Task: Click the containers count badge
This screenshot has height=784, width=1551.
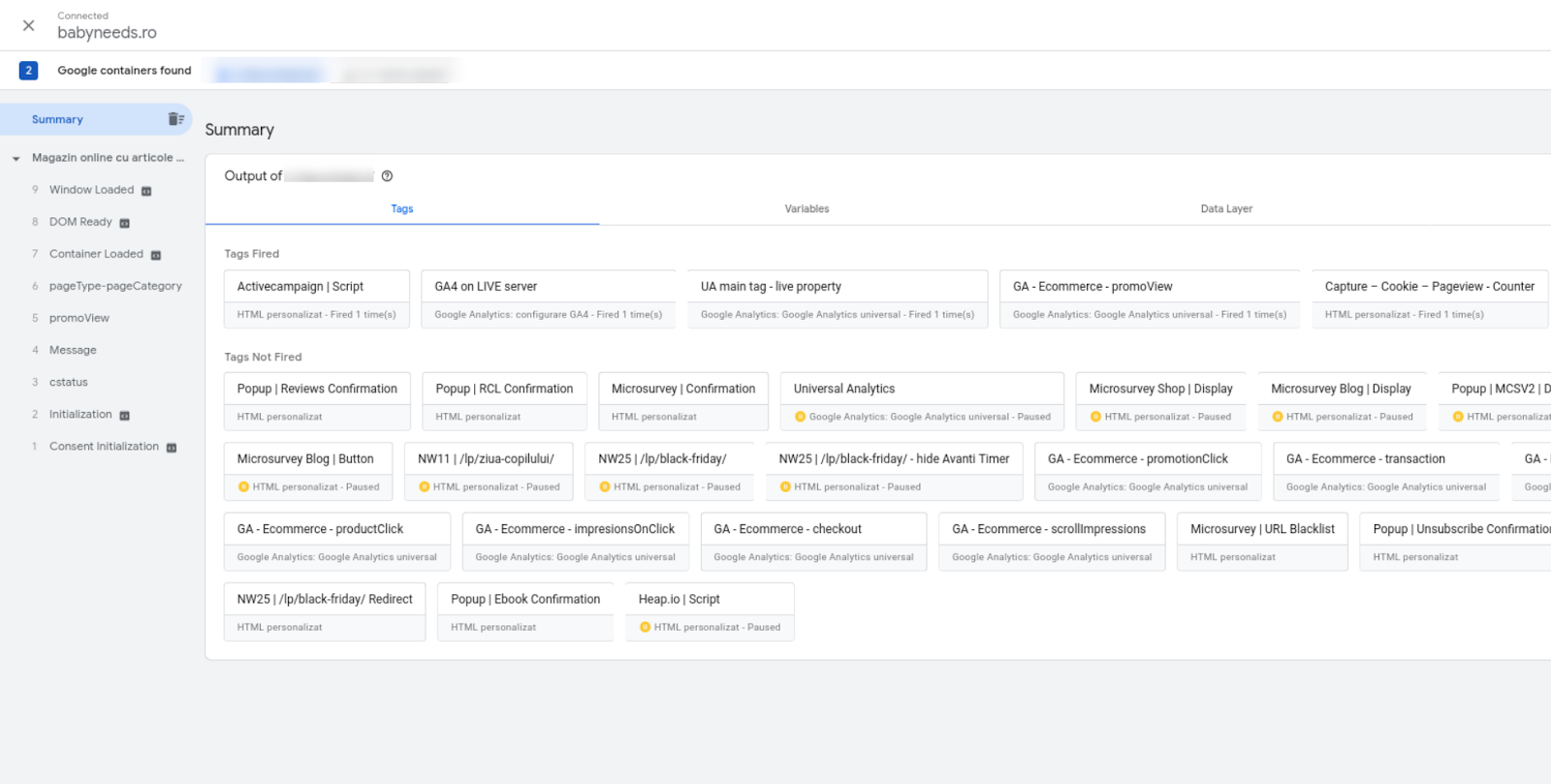Action: coord(28,71)
